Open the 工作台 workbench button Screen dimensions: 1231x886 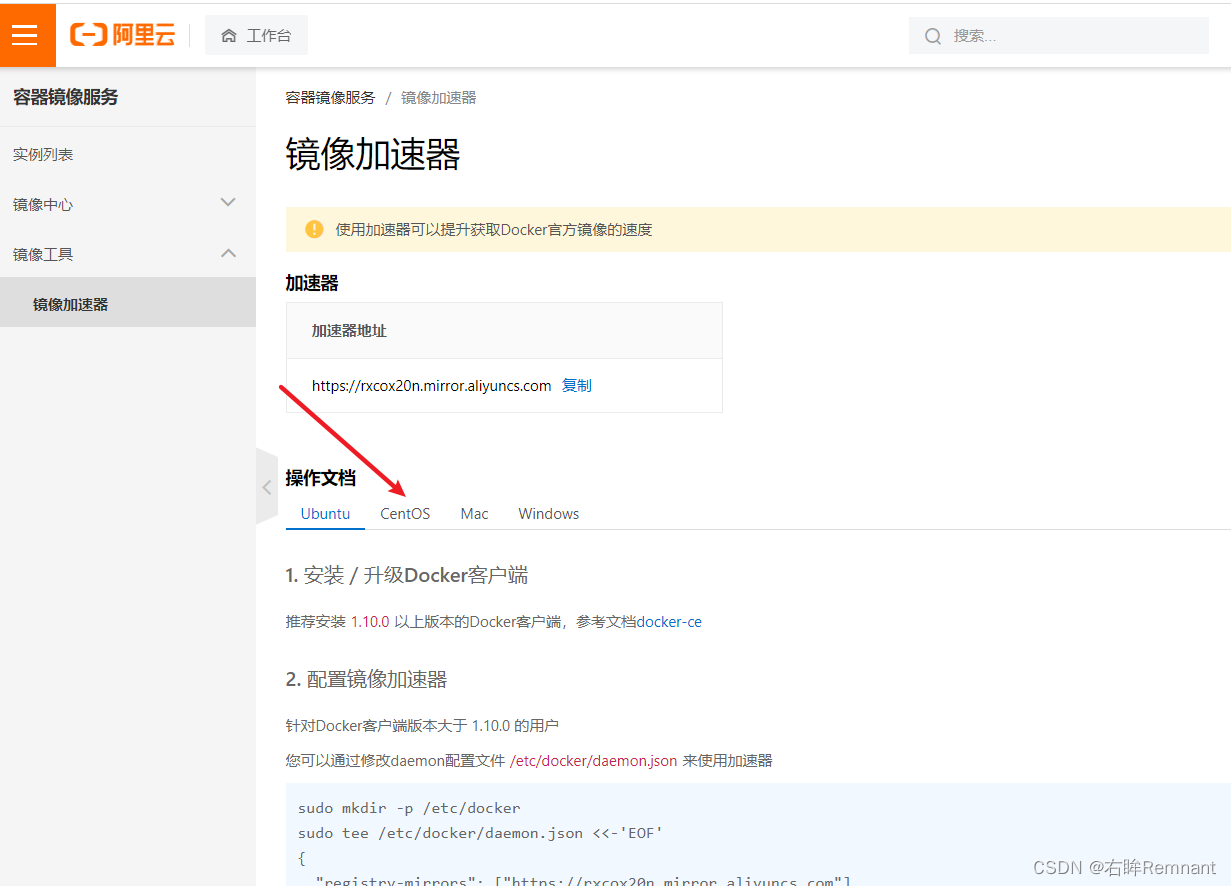pyautogui.click(x=256, y=36)
